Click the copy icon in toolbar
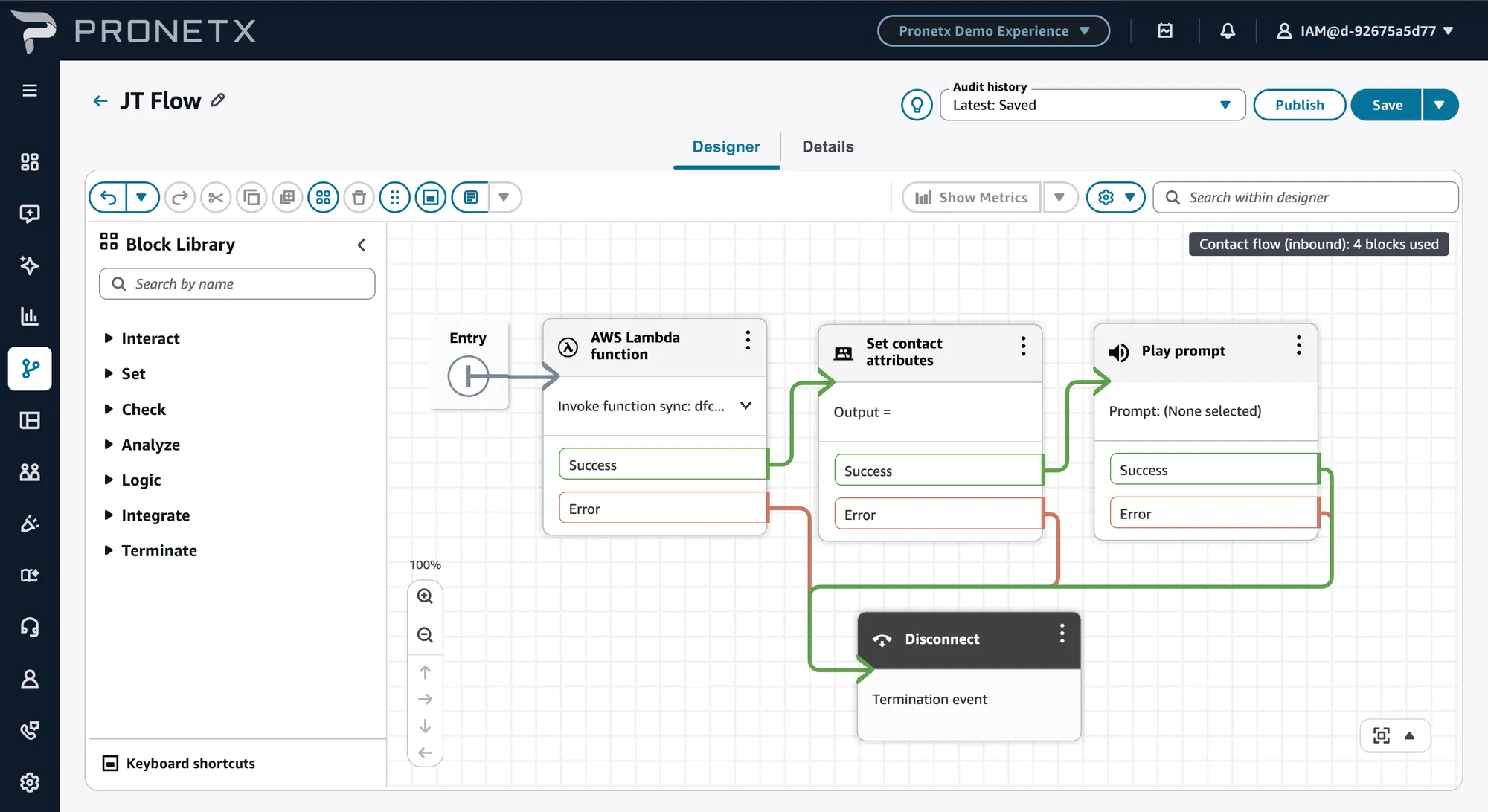Image resolution: width=1488 pixels, height=812 pixels. click(x=251, y=198)
